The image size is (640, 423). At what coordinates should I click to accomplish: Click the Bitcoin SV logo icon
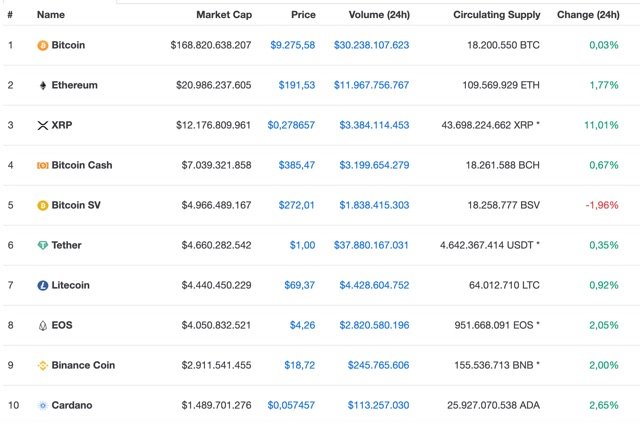coord(42,205)
